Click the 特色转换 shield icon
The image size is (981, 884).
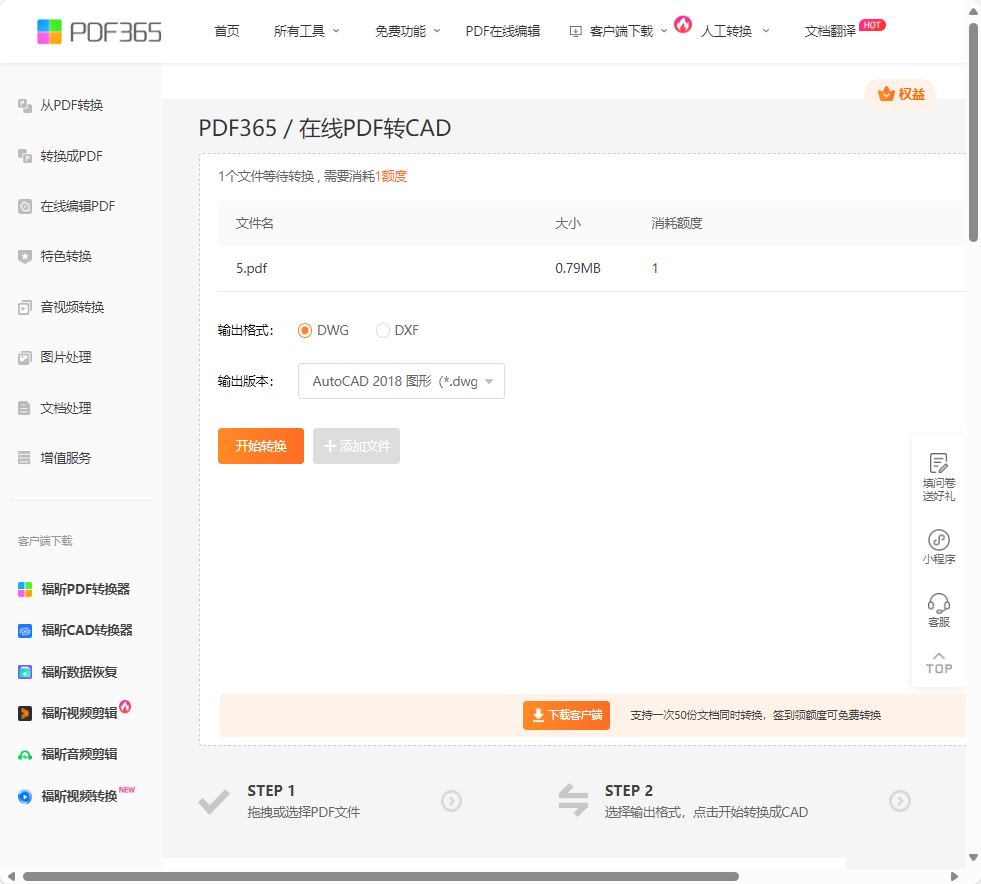25,257
